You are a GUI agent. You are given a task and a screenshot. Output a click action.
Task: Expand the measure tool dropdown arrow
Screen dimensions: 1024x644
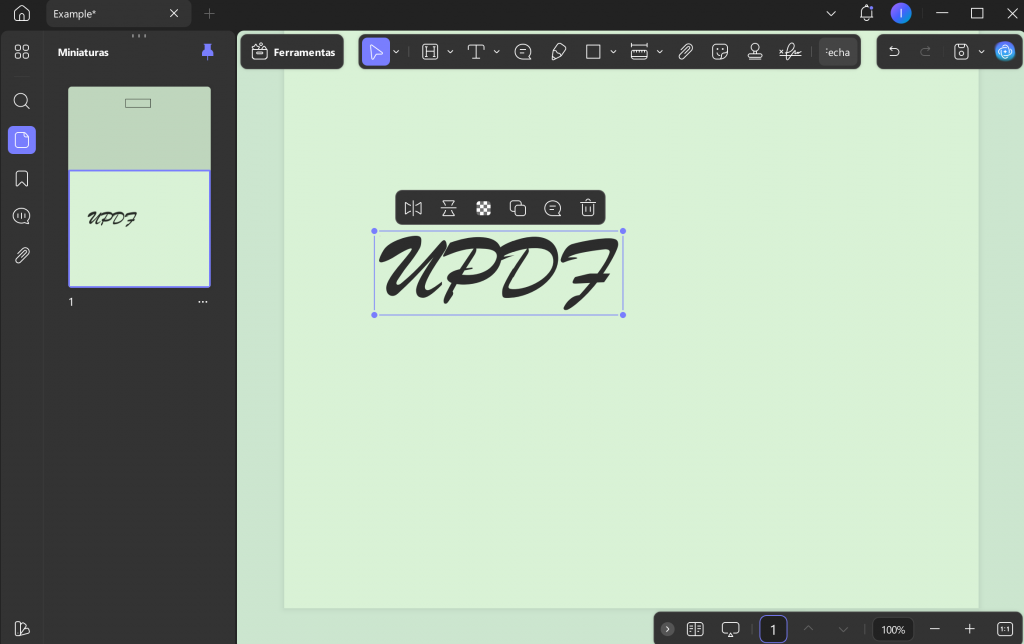660,52
